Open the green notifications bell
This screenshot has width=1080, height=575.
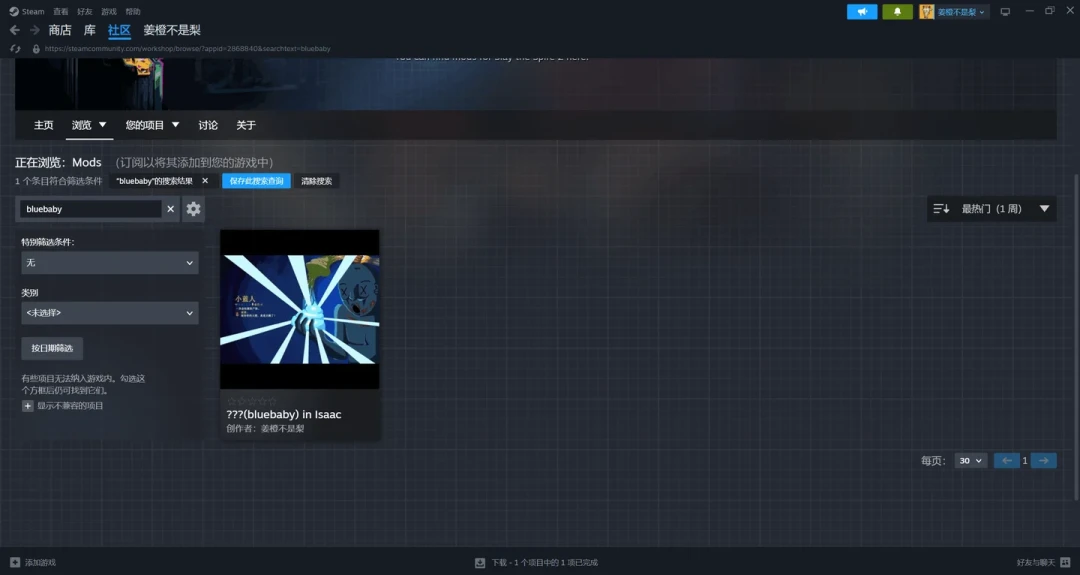(x=897, y=12)
